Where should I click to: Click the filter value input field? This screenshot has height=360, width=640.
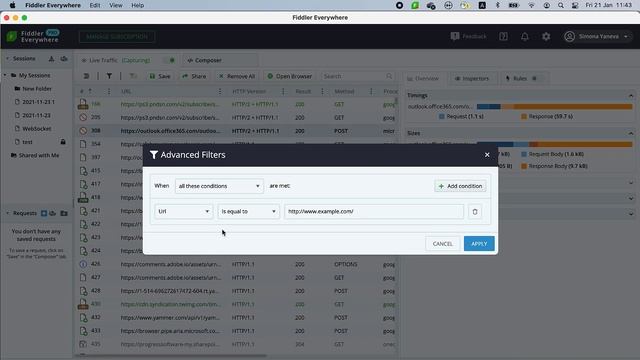(374, 211)
